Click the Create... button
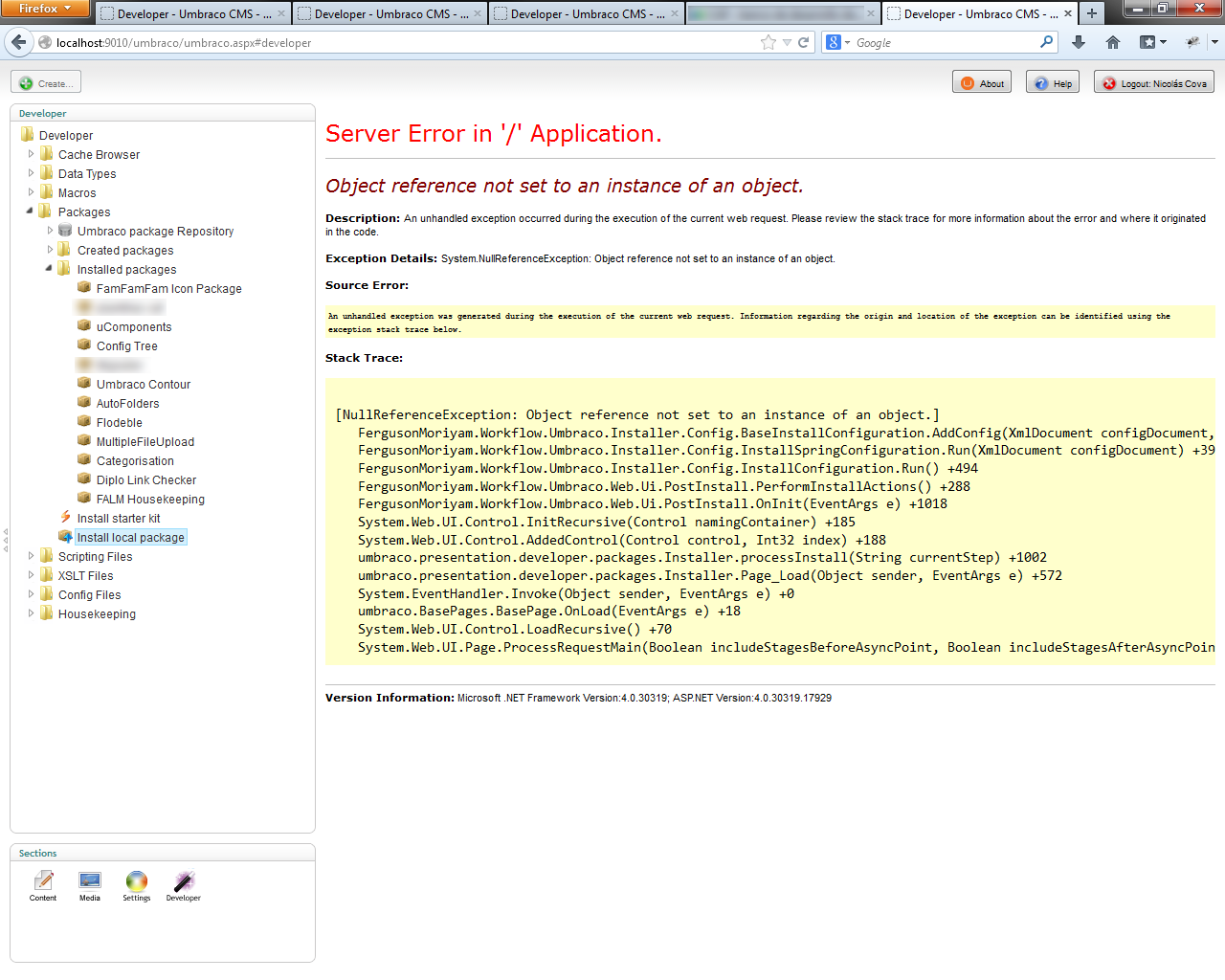This screenshot has width=1225, height=980. pos(46,83)
